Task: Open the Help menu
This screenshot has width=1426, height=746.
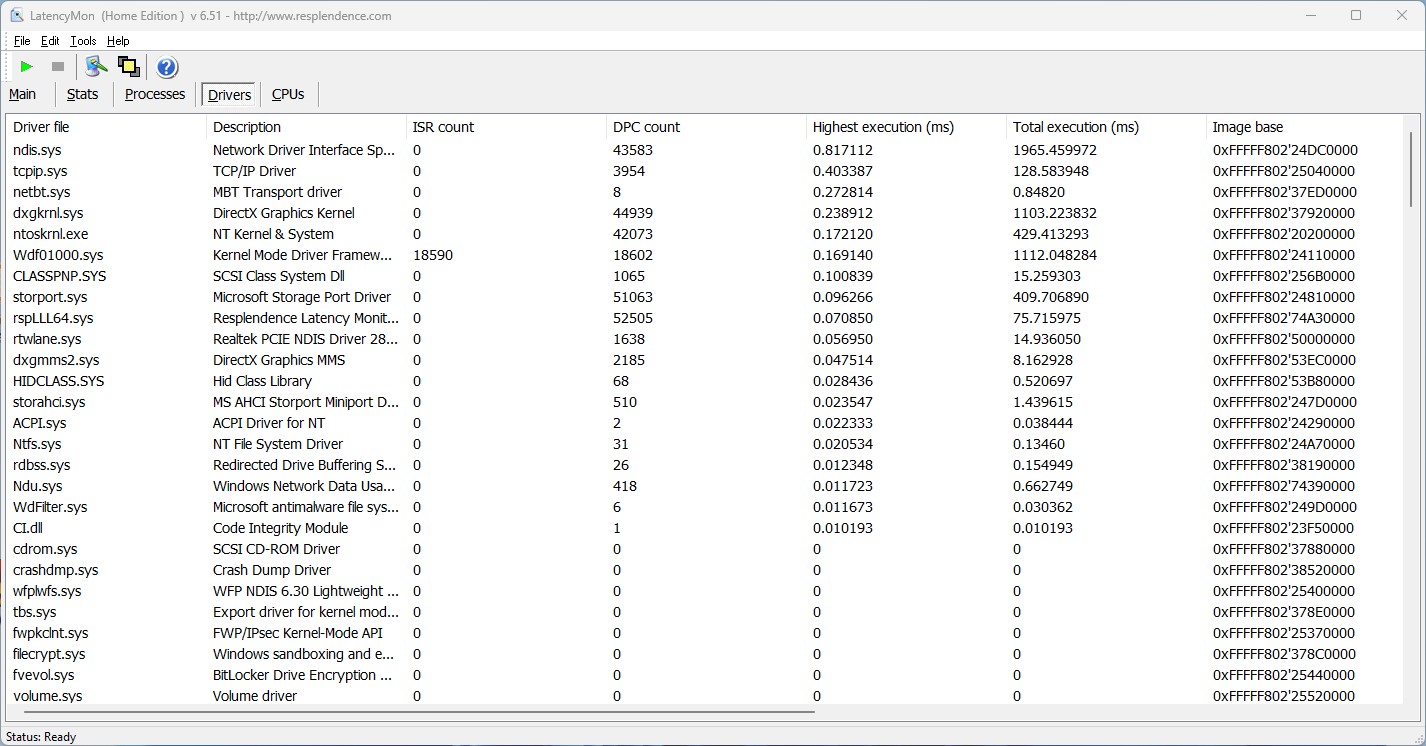Action: 118,41
